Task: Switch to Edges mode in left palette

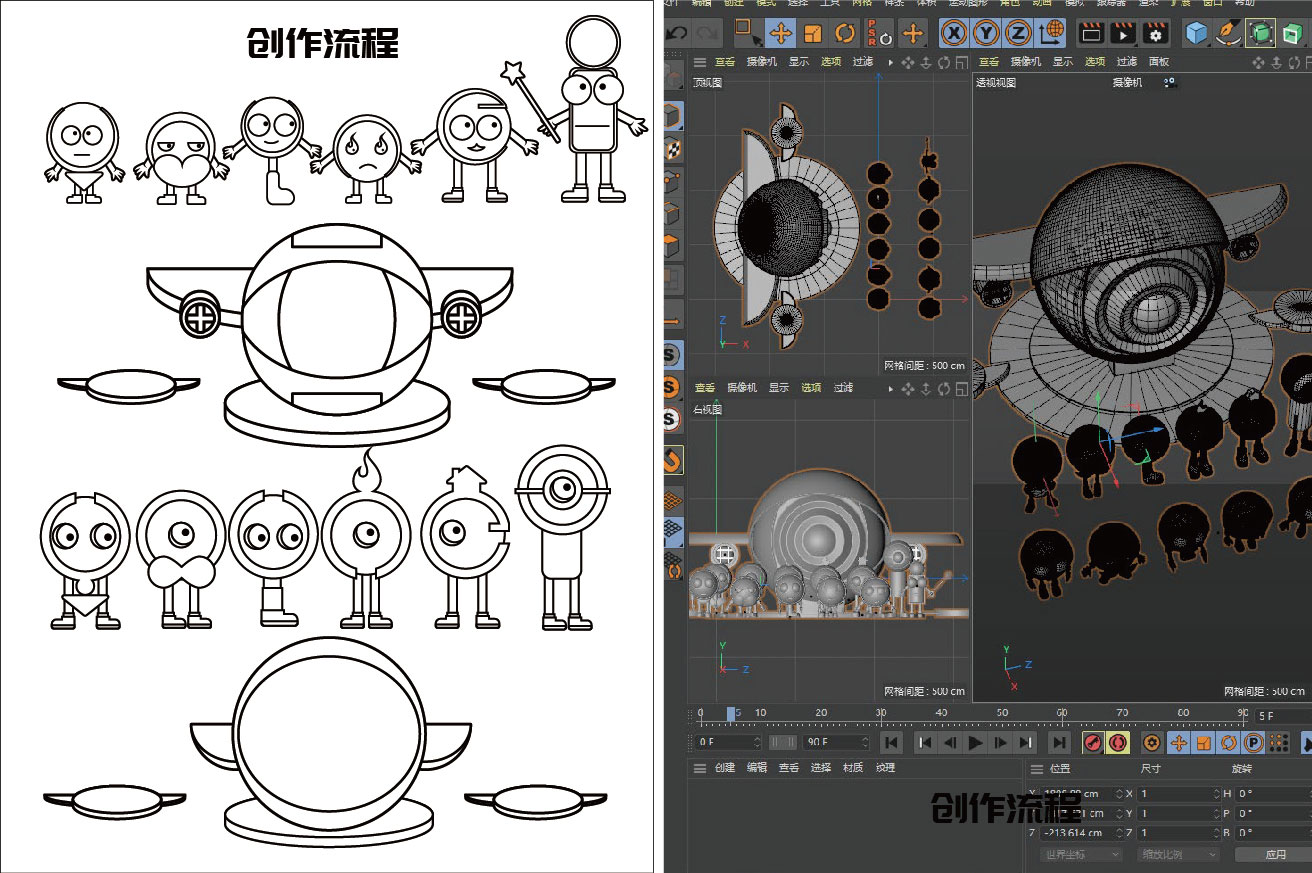Action: pos(673,213)
